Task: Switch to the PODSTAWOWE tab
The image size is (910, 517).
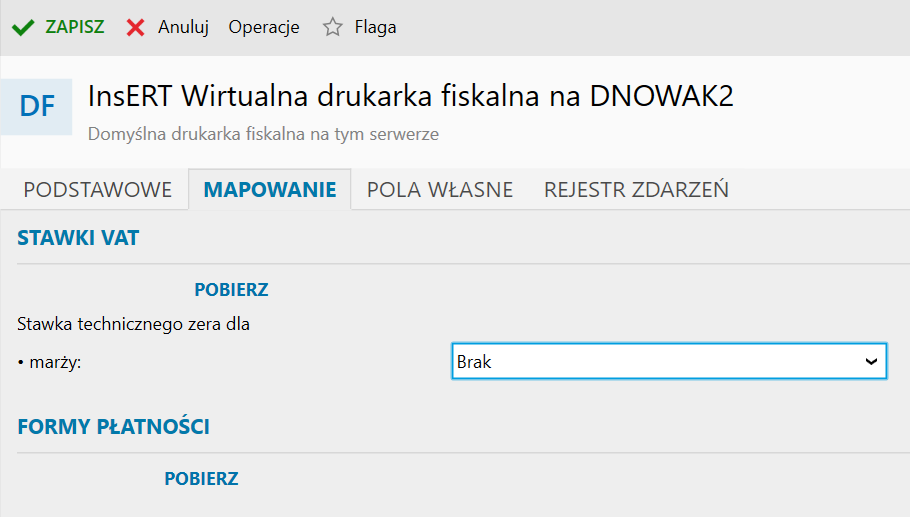Action: [x=98, y=190]
